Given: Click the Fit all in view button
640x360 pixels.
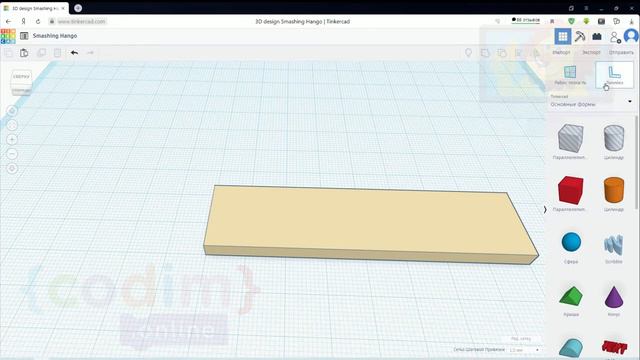Looking at the screenshot, I should click(x=12, y=125).
